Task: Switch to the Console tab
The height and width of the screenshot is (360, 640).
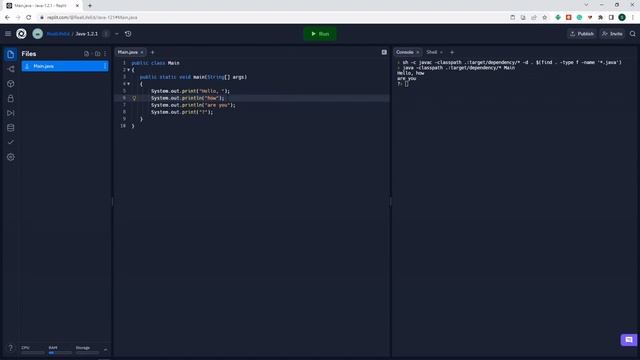Action: [404, 52]
